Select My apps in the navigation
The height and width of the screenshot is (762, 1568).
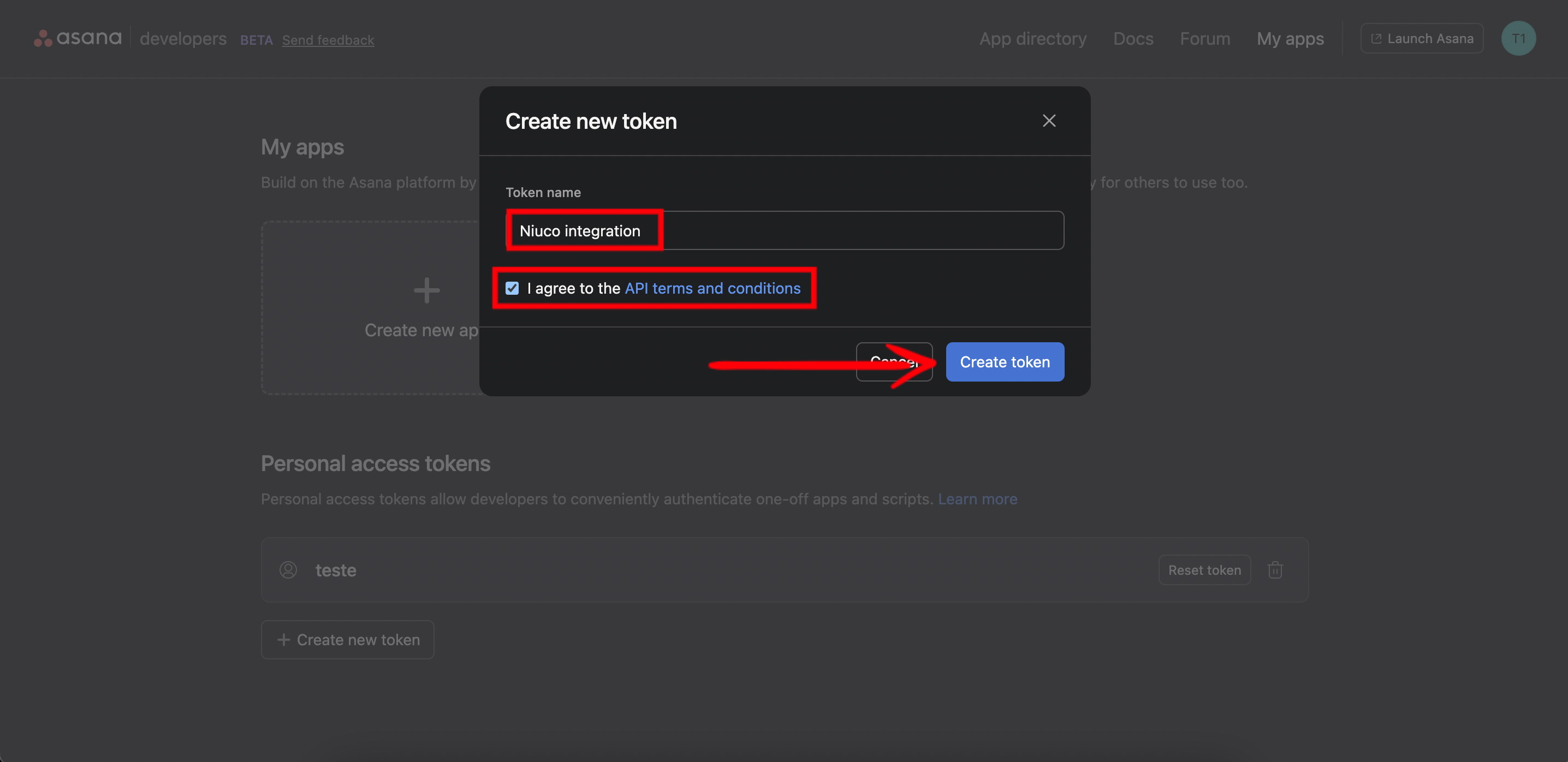1290,38
